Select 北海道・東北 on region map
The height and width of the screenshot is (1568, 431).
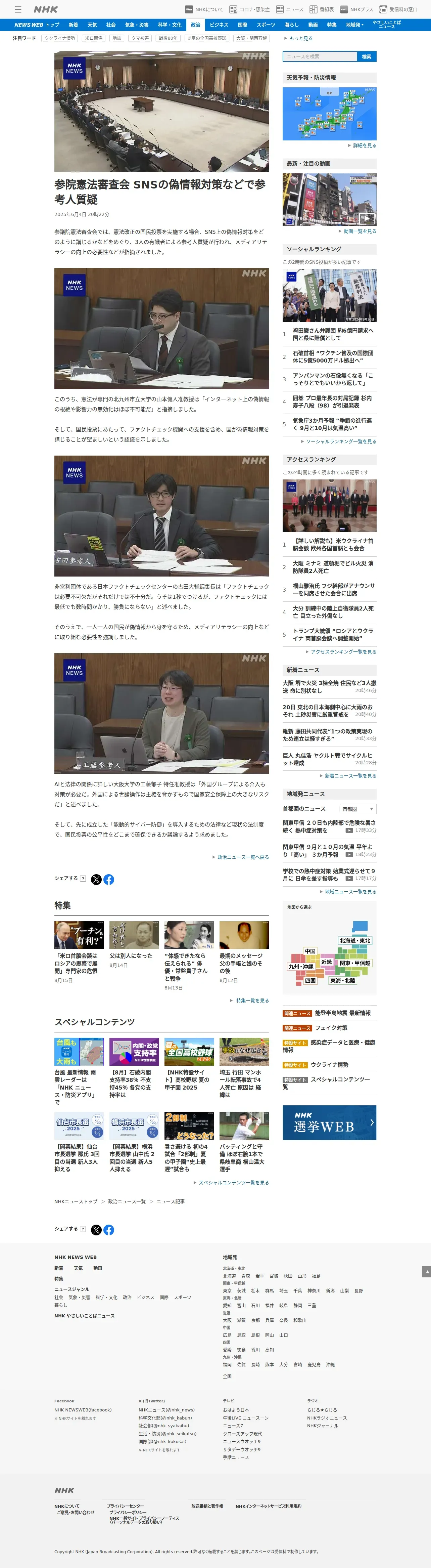pos(355,941)
